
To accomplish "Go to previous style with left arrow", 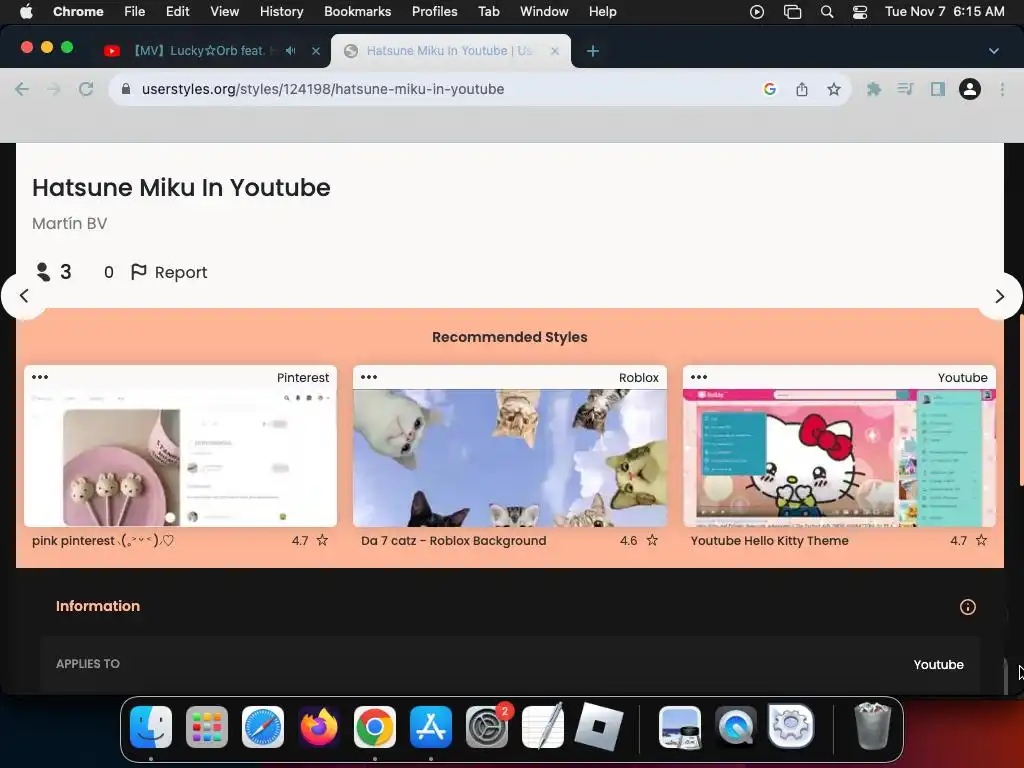I will click(24, 296).
